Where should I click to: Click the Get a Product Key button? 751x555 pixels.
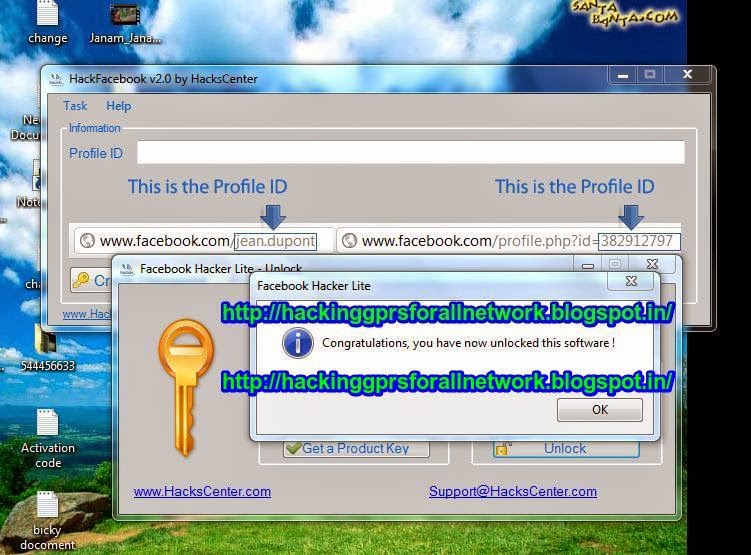tap(356, 449)
